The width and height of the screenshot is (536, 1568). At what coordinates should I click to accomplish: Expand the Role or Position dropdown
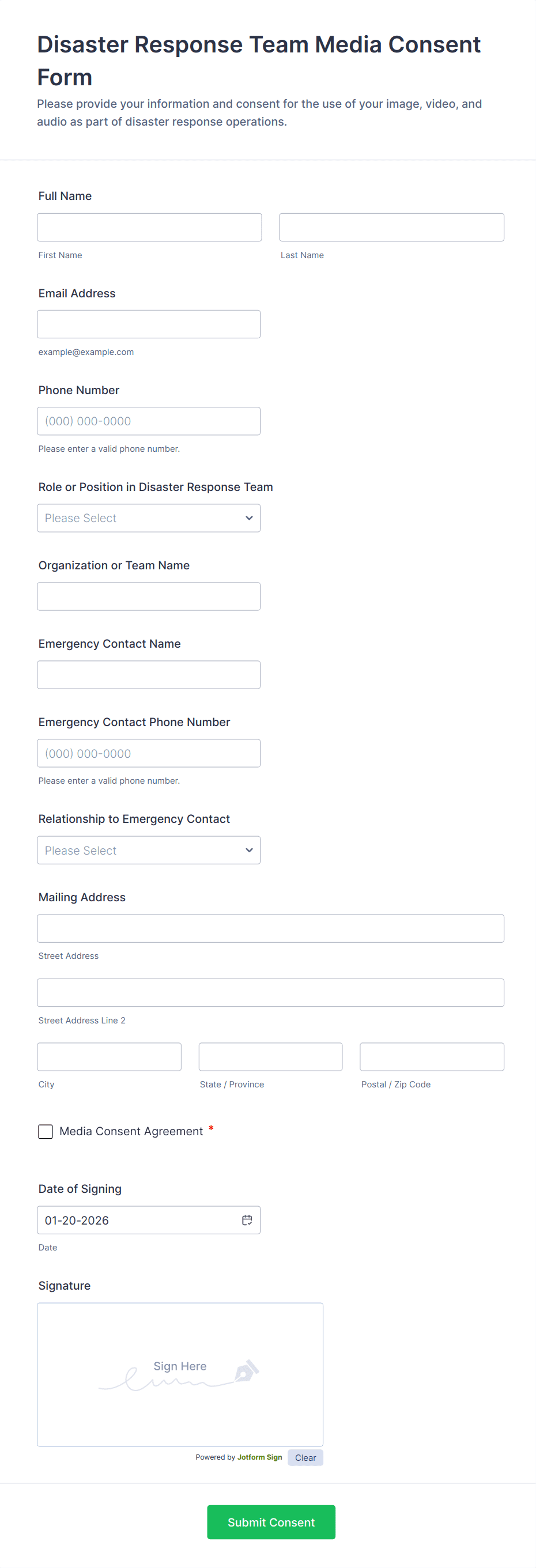coord(149,518)
